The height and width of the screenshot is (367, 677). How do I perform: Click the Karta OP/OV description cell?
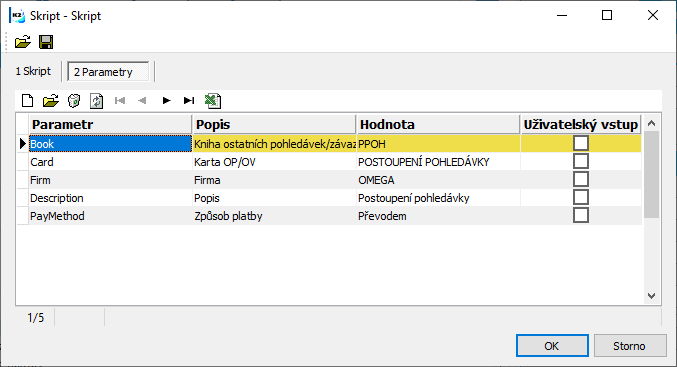point(274,162)
